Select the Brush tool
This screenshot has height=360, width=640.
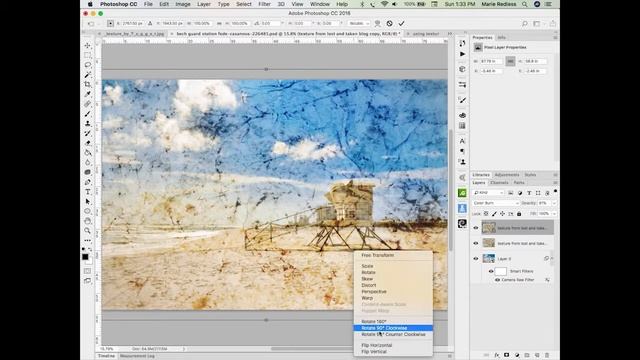point(88,114)
